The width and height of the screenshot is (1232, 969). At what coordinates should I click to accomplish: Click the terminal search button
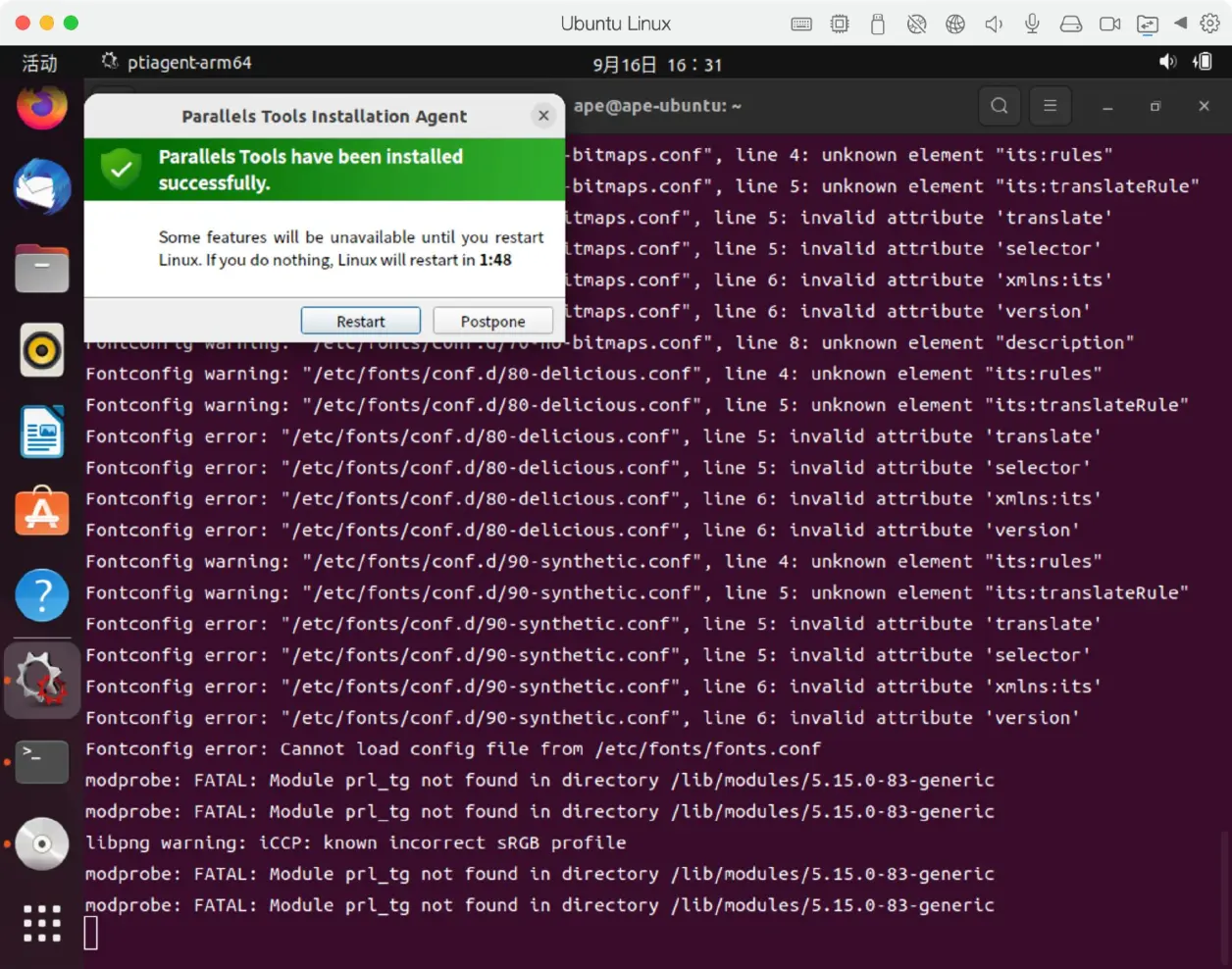point(1000,106)
